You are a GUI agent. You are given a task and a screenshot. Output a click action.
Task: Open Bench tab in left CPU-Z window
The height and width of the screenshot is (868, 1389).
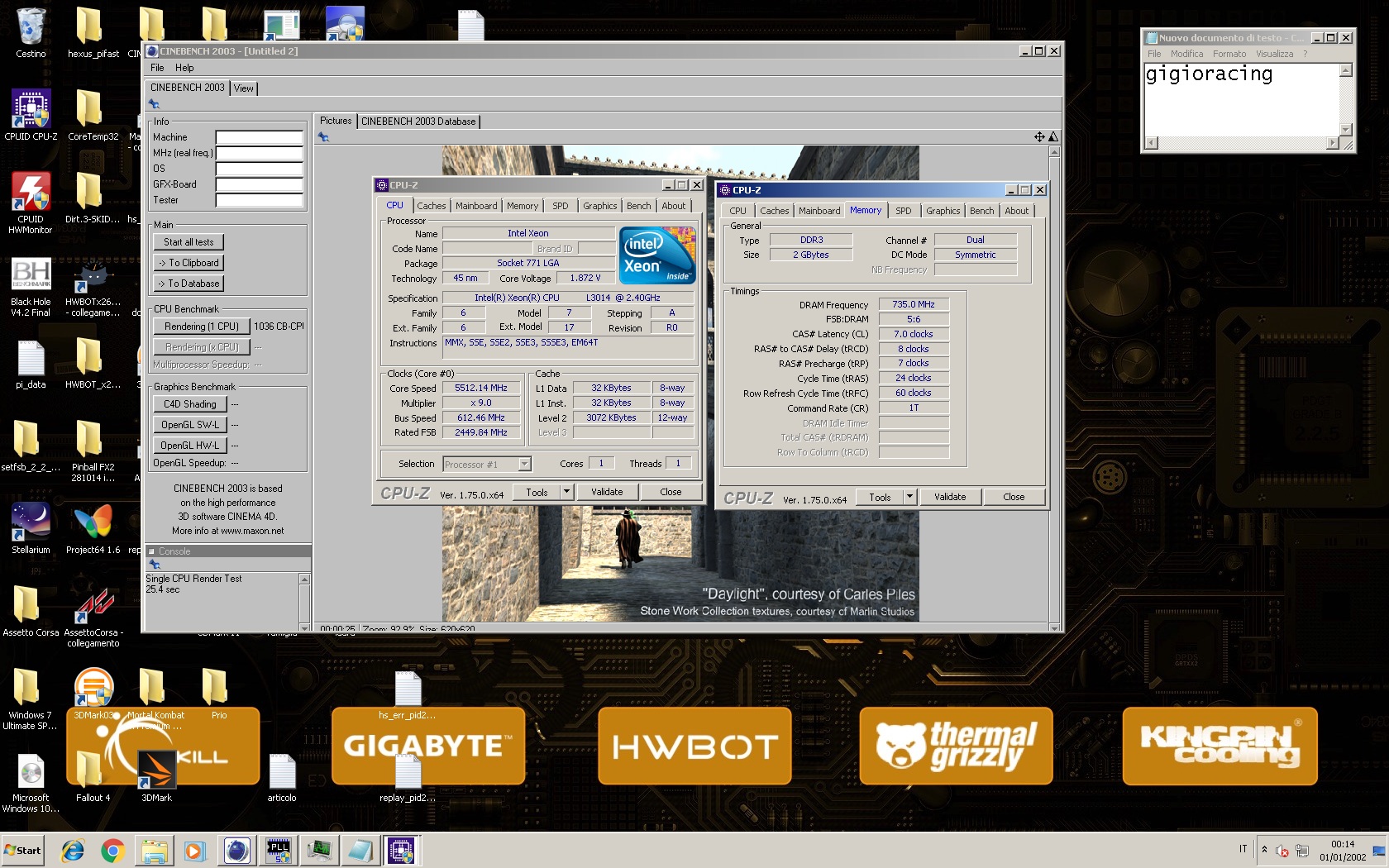click(638, 206)
